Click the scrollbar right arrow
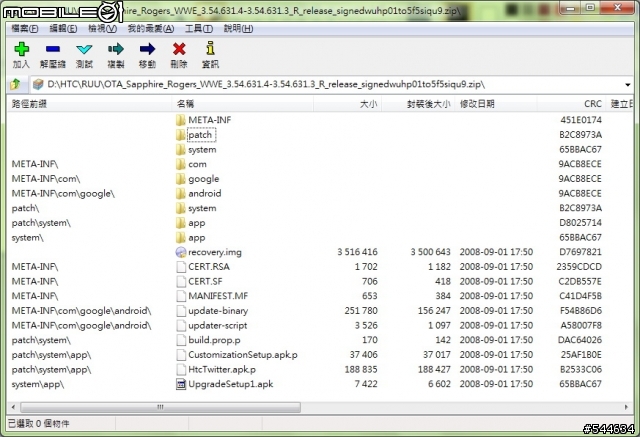This screenshot has width=640, height=437. 627,407
